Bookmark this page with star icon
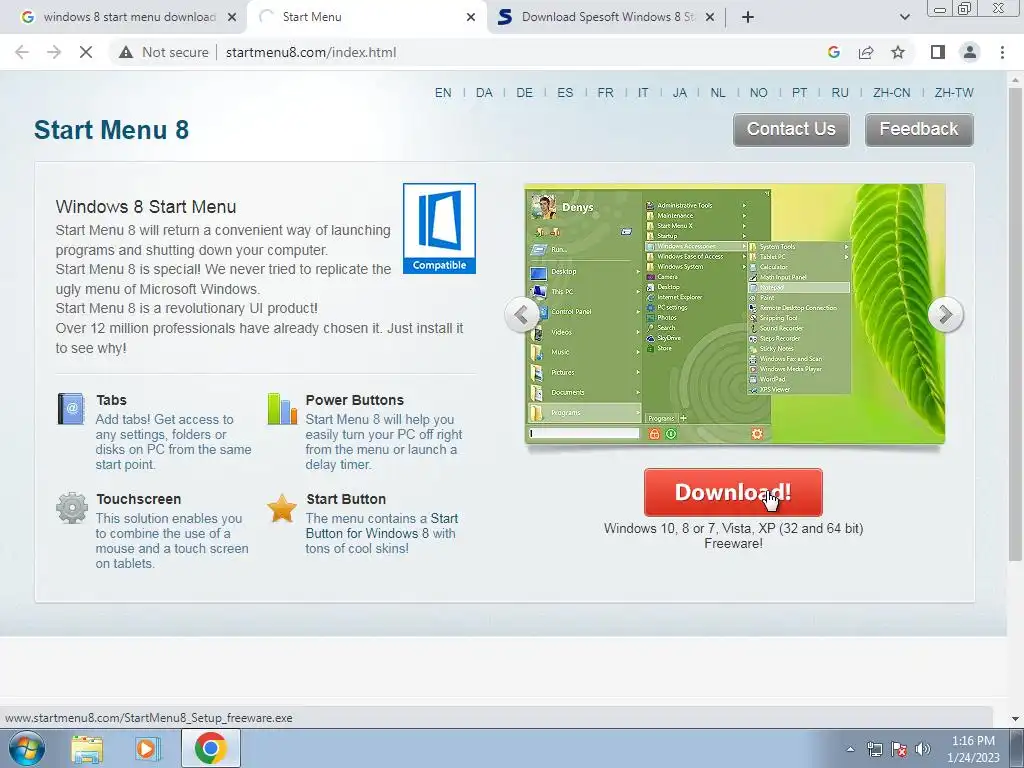Image resolution: width=1024 pixels, height=768 pixels. click(898, 52)
